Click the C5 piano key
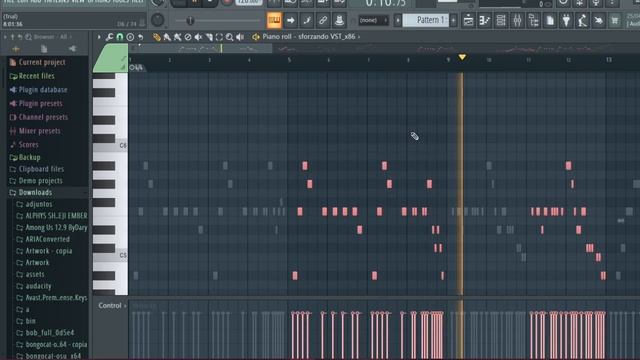The height and width of the screenshot is (360, 640). [111, 256]
